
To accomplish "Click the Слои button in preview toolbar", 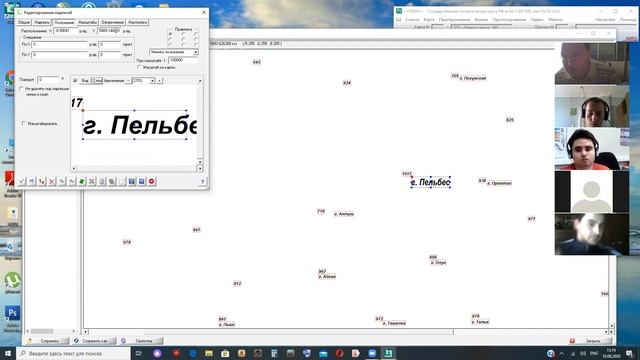I will [x=97, y=81].
